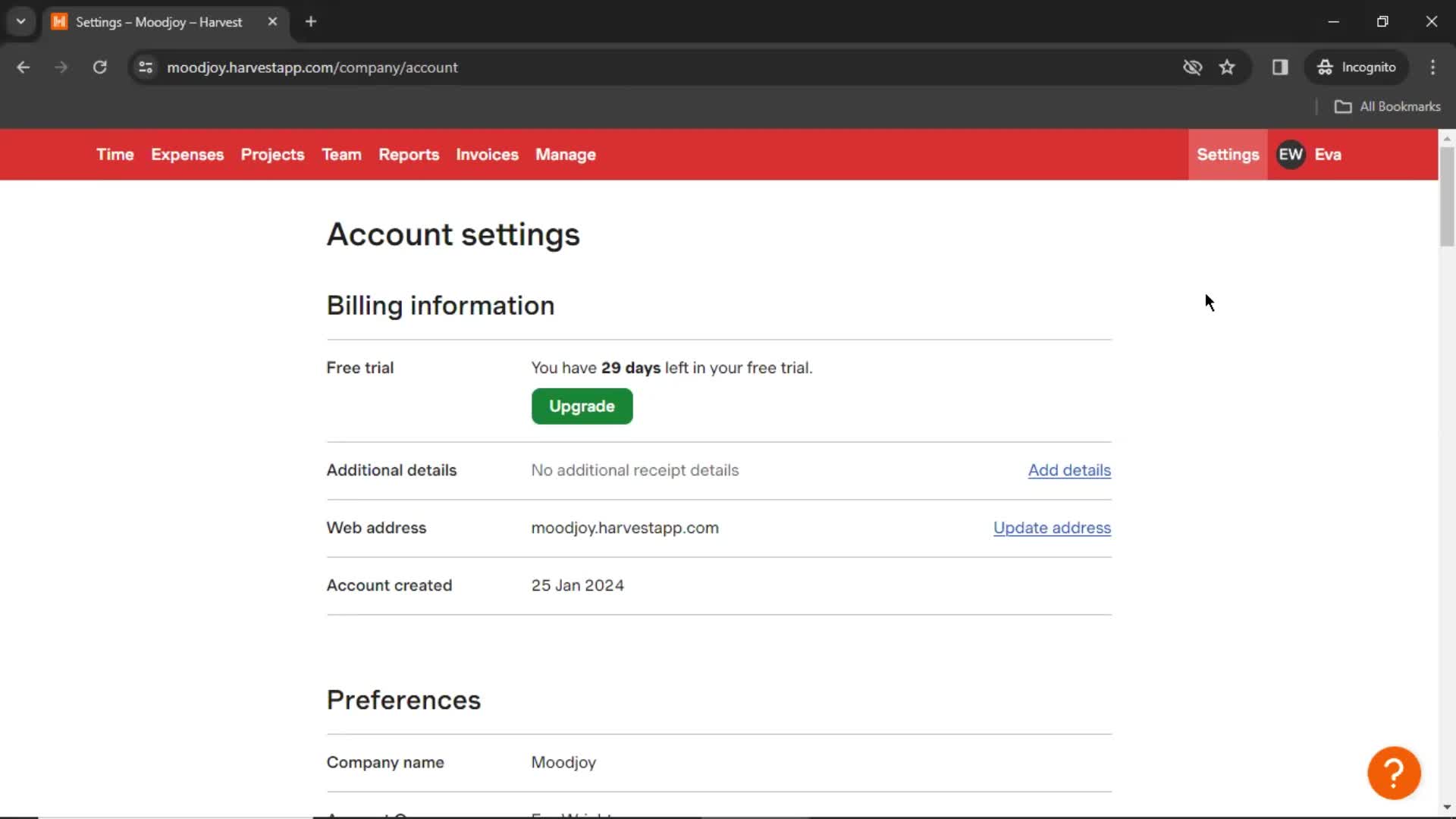Viewport: 1456px width, 819px height.
Task: Click the Free trial label
Action: pyautogui.click(x=360, y=368)
